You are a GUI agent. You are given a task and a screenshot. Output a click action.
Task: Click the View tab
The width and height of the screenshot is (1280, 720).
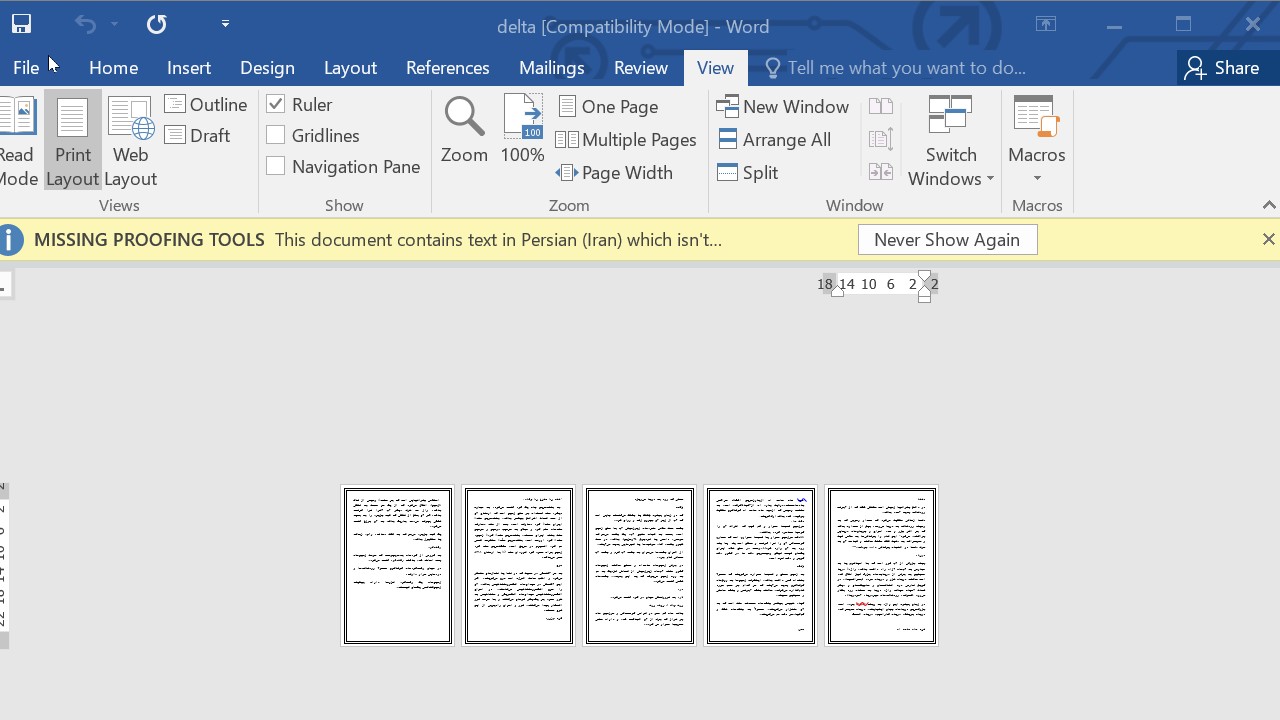(715, 68)
